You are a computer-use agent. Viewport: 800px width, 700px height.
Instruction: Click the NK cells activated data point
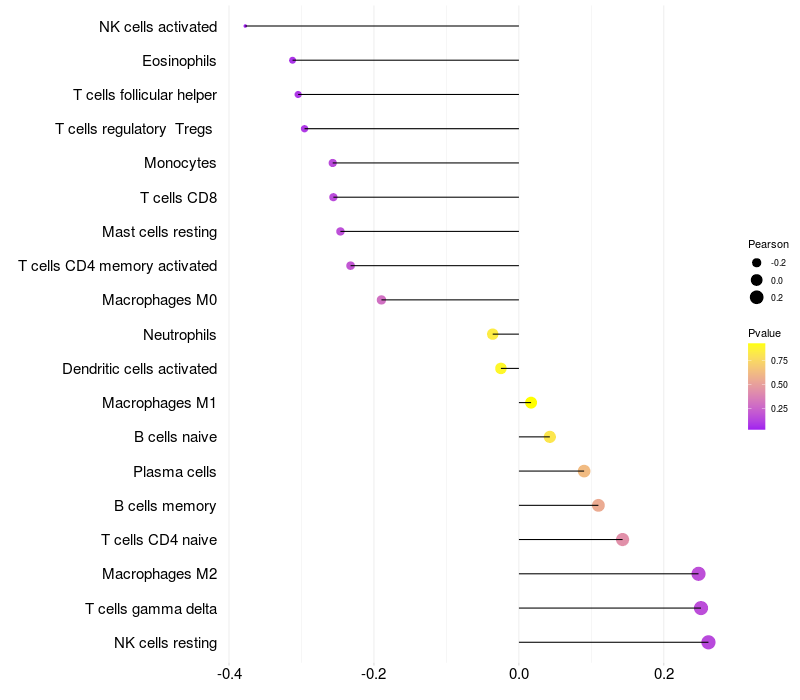[245, 26]
